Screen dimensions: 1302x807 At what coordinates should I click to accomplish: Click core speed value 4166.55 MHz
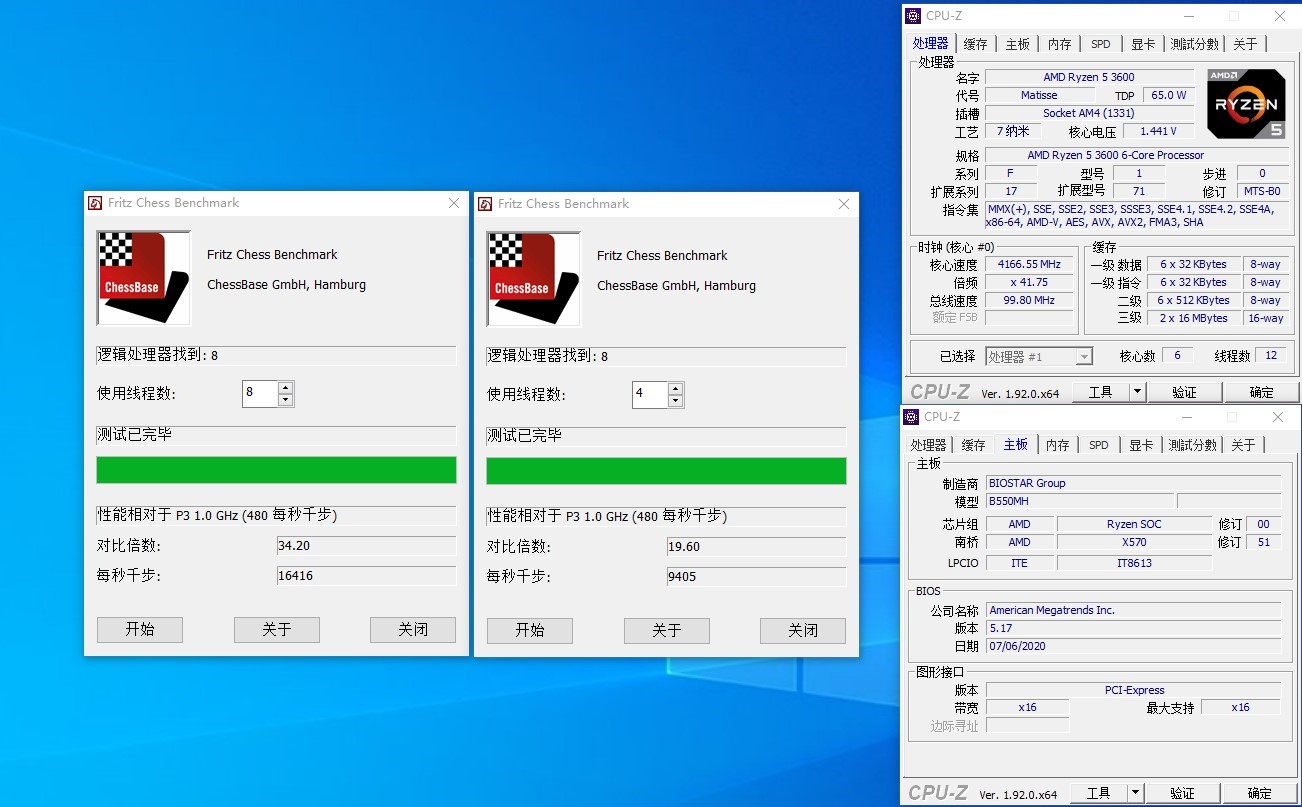click(1029, 264)
